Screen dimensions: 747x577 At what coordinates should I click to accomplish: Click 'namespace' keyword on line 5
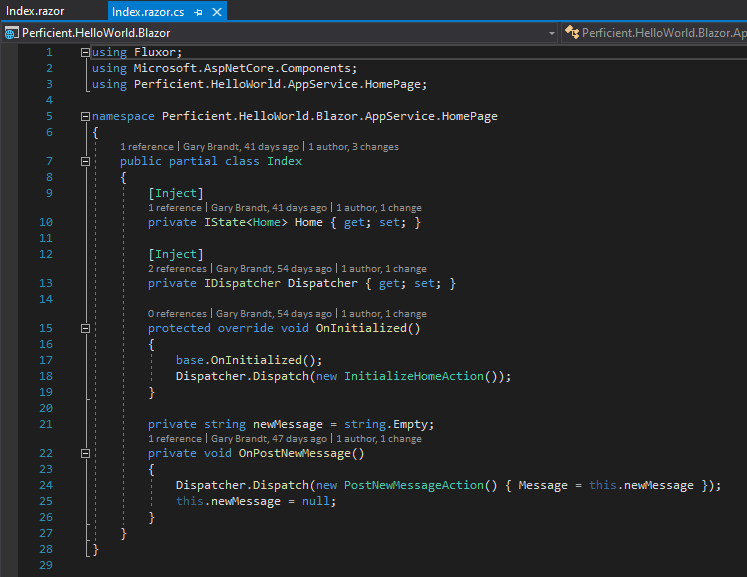123,116
